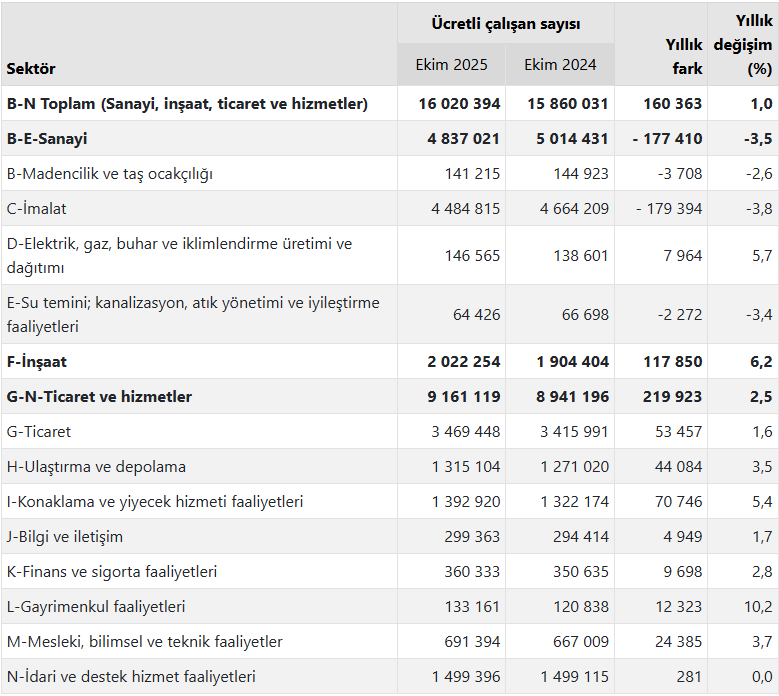Click the Yıllık değişim (%) header
This screenshot has height=696, width=779.
point(743,45)
